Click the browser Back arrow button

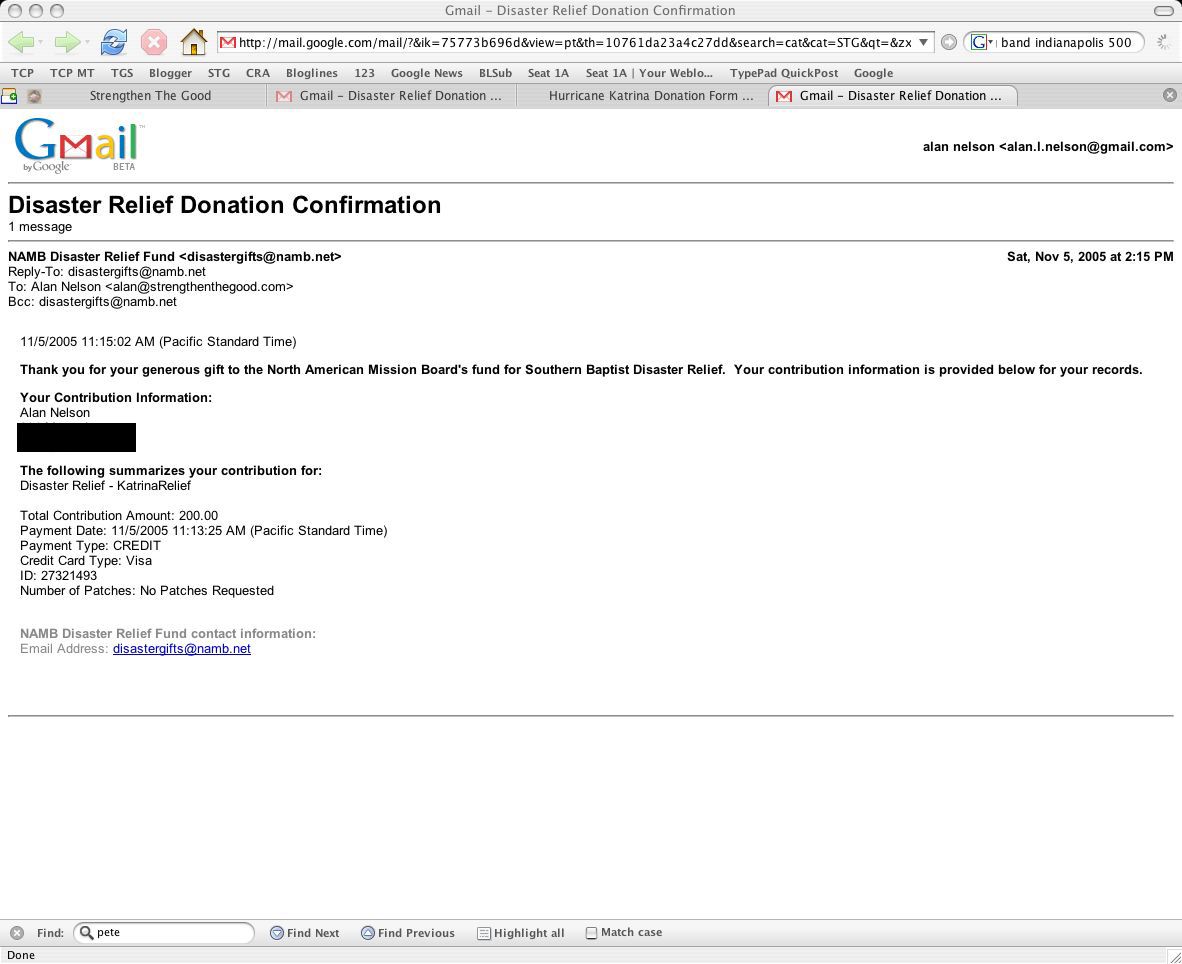21,42
